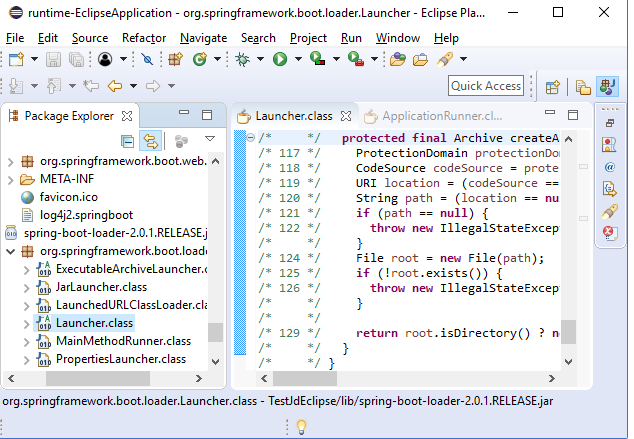Click the Next Annotation icon
Image resolution: width=634 pixels, height=439 pixels.
click(16, 86)
